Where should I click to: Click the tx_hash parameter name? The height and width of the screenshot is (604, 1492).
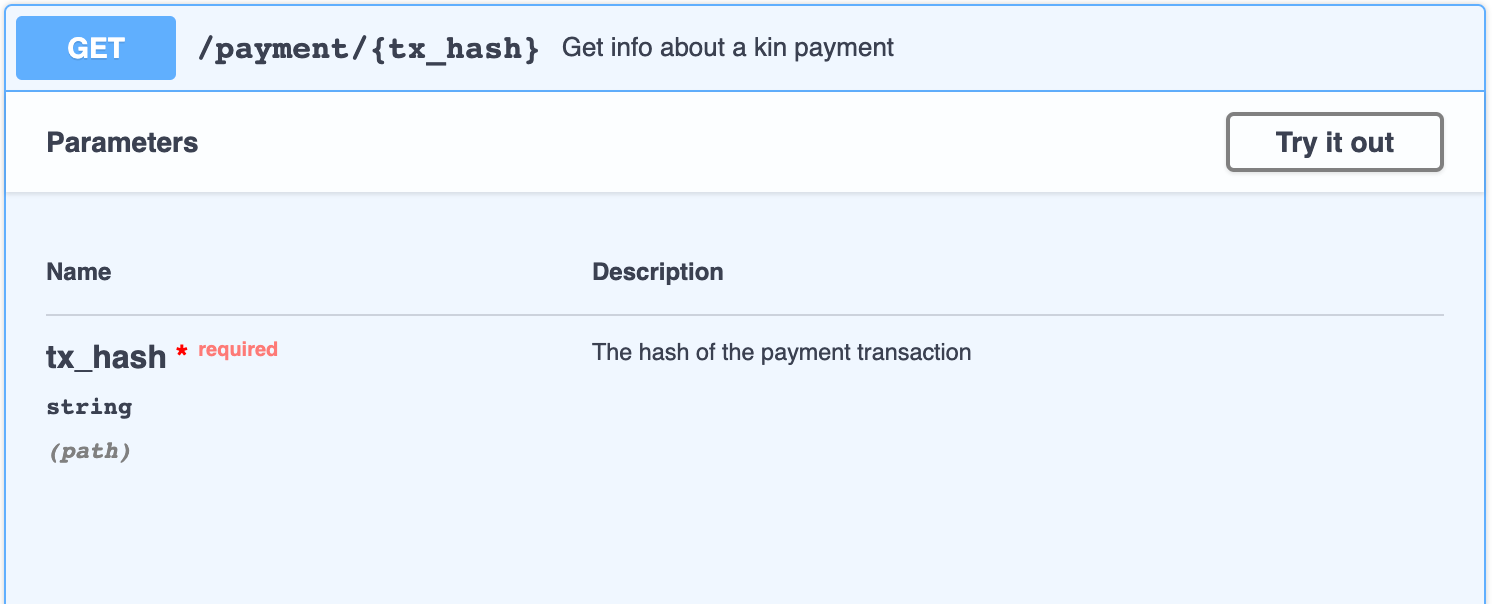click(106, 357)
